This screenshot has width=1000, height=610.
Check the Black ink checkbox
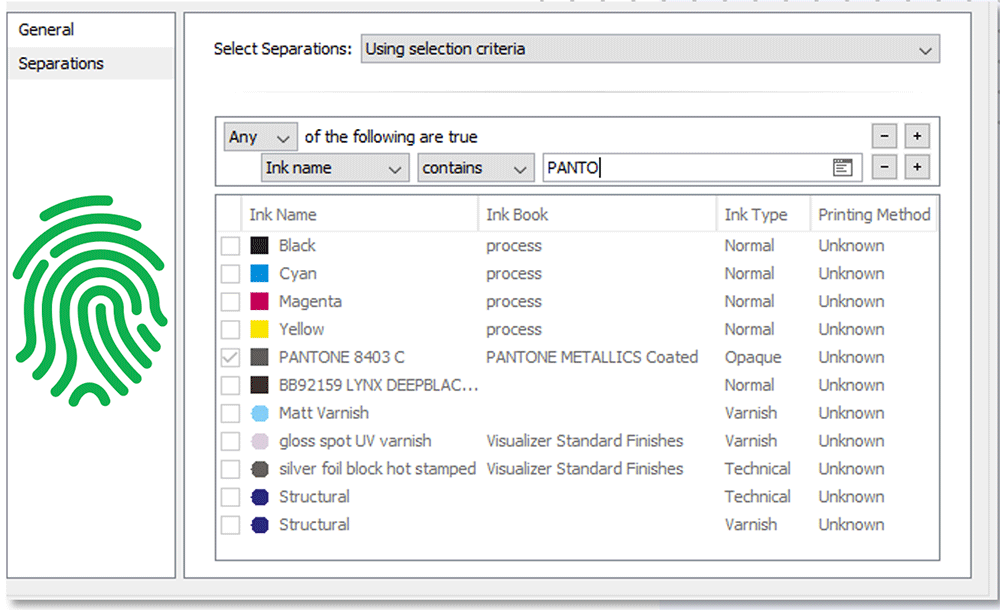point(230,246)
